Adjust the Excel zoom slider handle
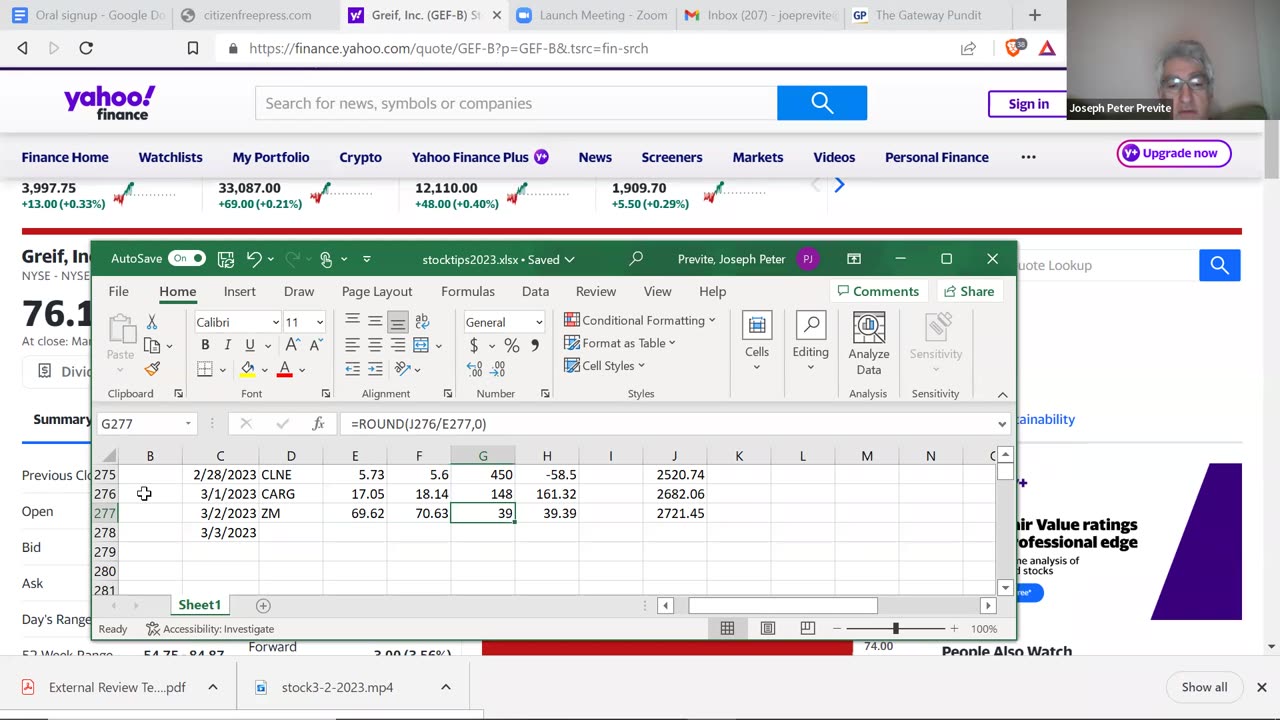The width and height of the screenshot is (1280, 720). click(x=895, y=629)
